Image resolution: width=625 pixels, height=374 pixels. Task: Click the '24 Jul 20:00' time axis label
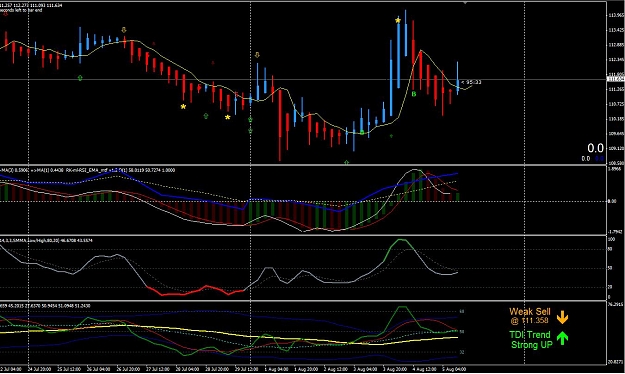(x=39, y=370)
